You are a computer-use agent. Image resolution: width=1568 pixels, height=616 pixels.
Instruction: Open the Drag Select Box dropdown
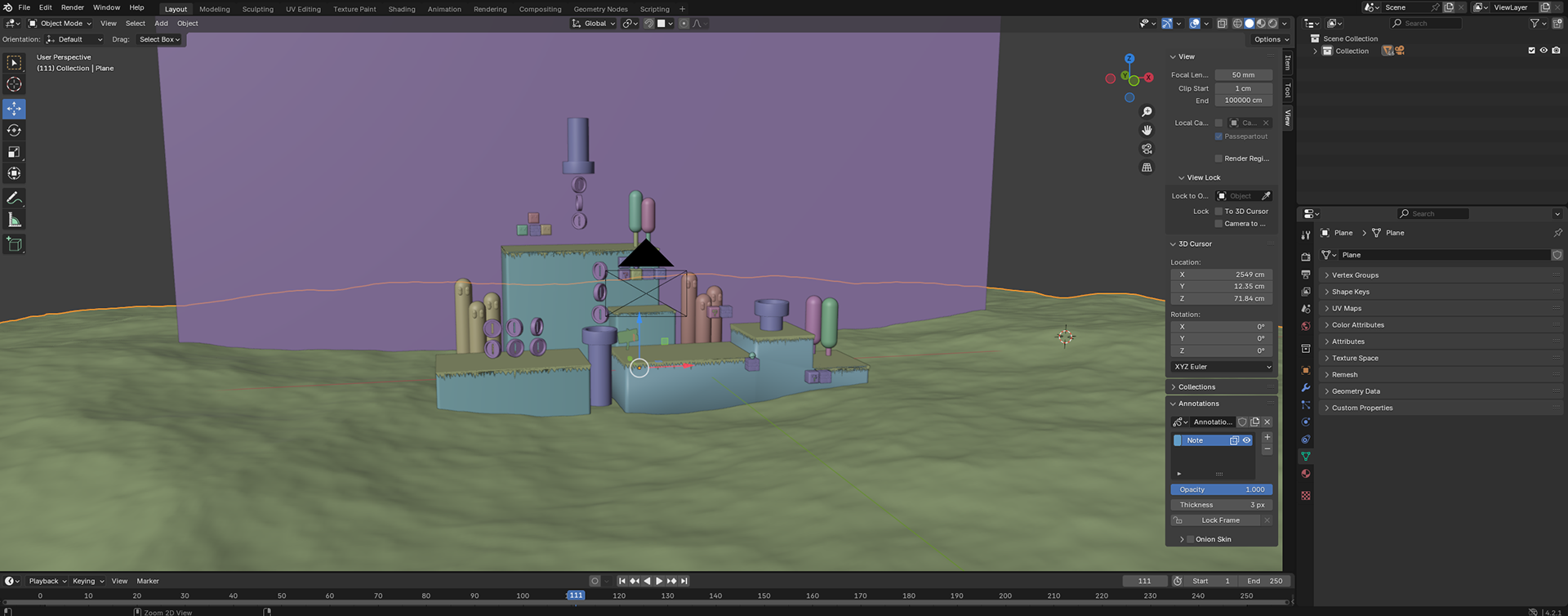(x=159, y=39)
